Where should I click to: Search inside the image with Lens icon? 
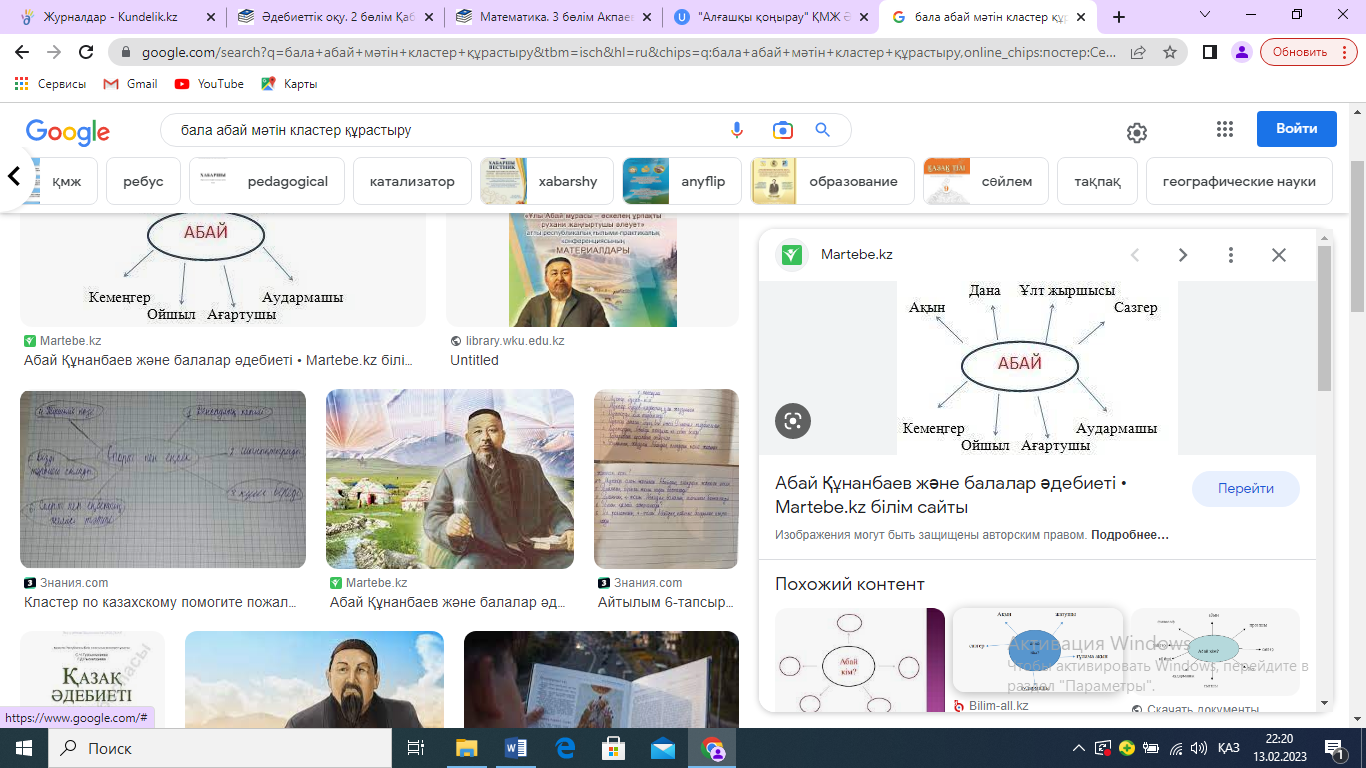coord(793,421)
